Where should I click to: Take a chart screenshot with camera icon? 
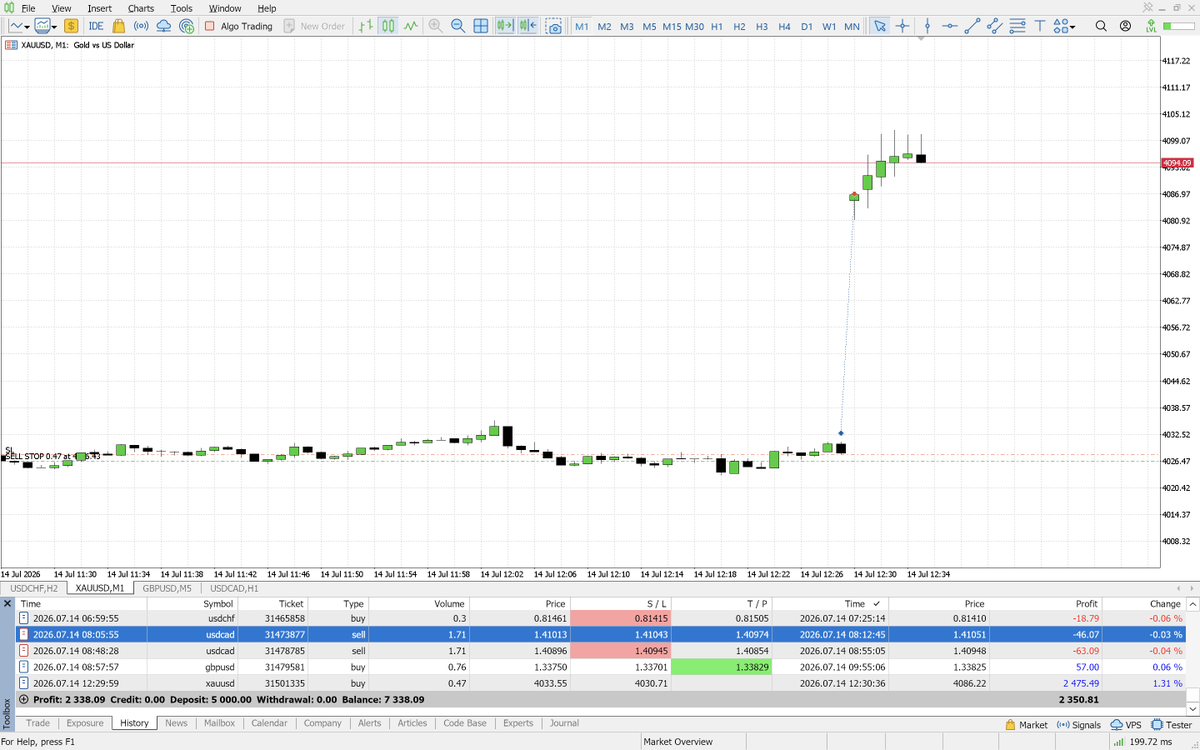pos(553,26)
